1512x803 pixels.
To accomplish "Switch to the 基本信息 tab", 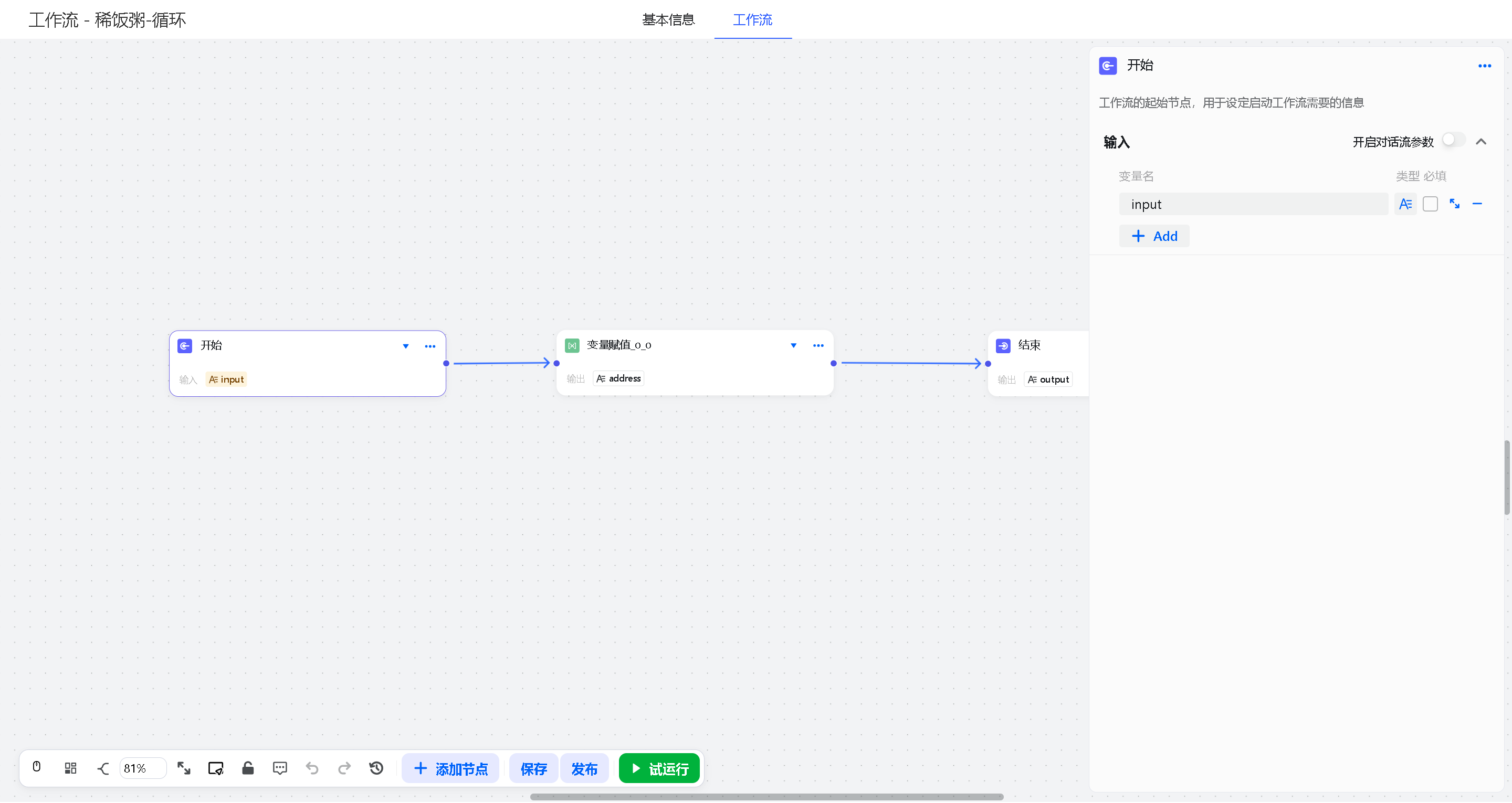I will (x=668, y=20).
